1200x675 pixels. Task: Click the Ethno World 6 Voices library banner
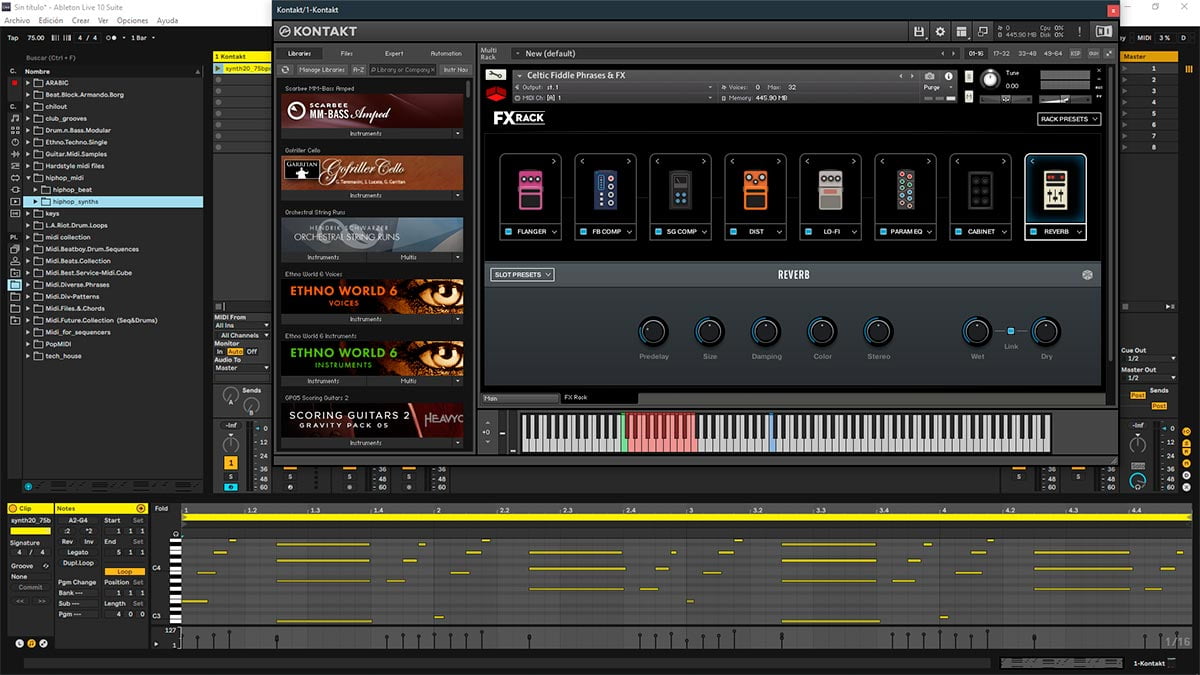point(372,296)
